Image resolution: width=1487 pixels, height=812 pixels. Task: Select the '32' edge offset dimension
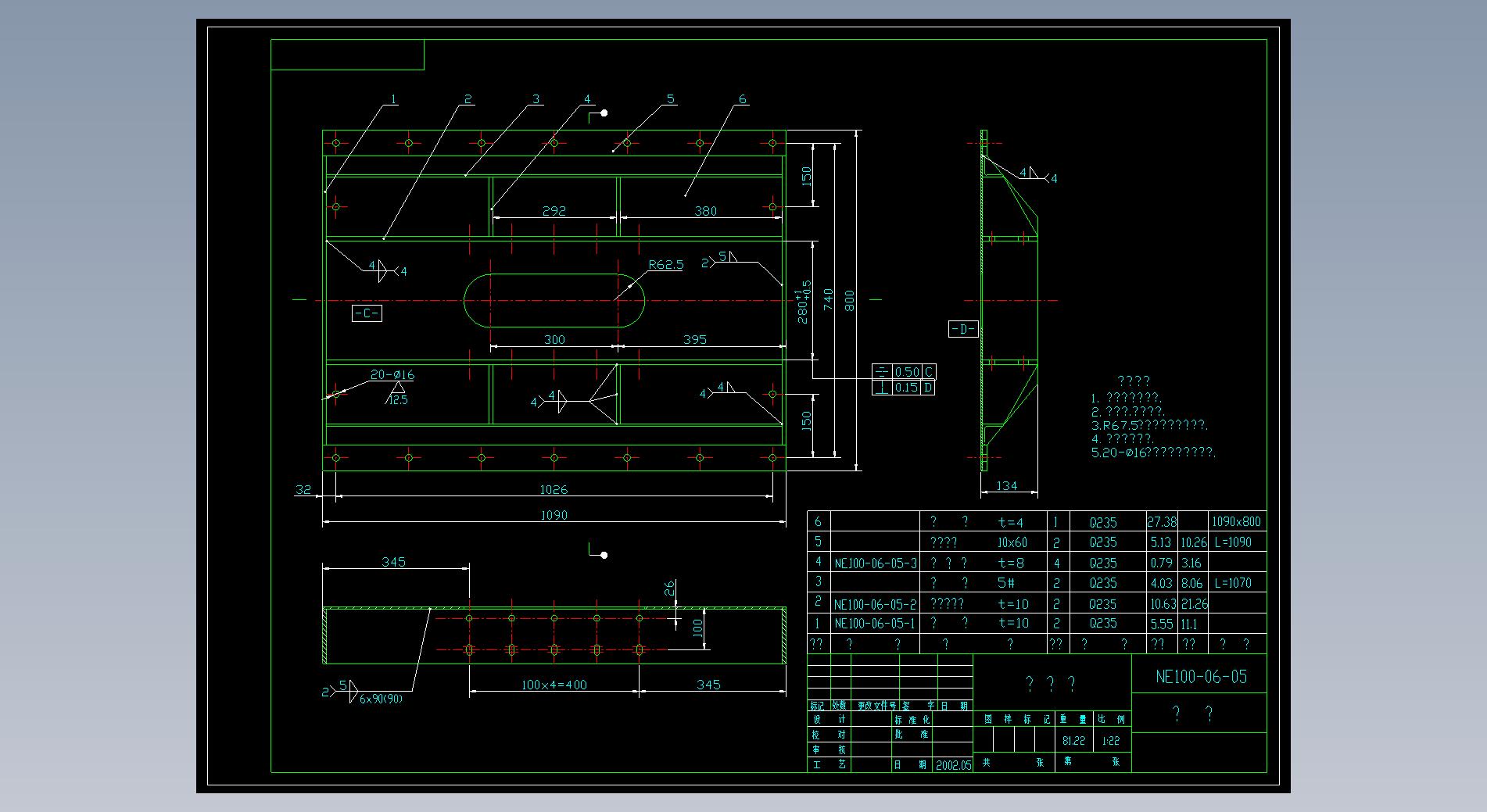[x=303, y=490]
